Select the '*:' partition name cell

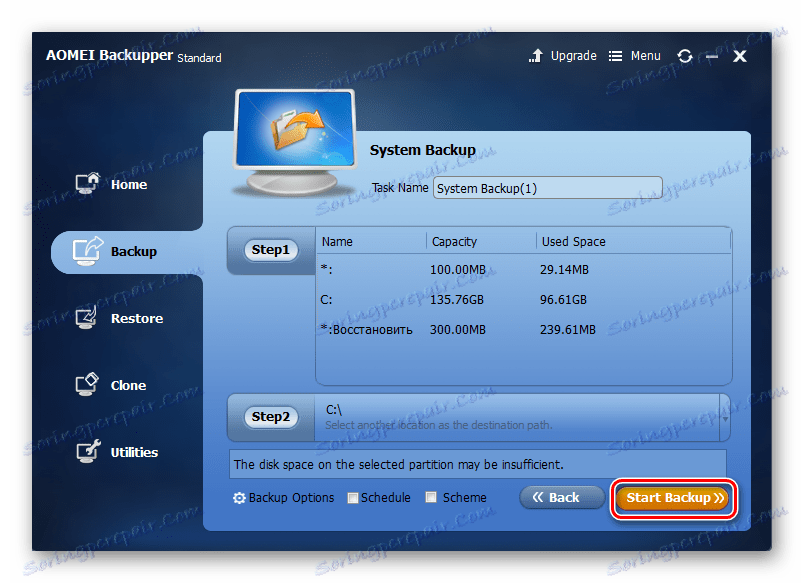pyautogui.click(x=326, y=270)
